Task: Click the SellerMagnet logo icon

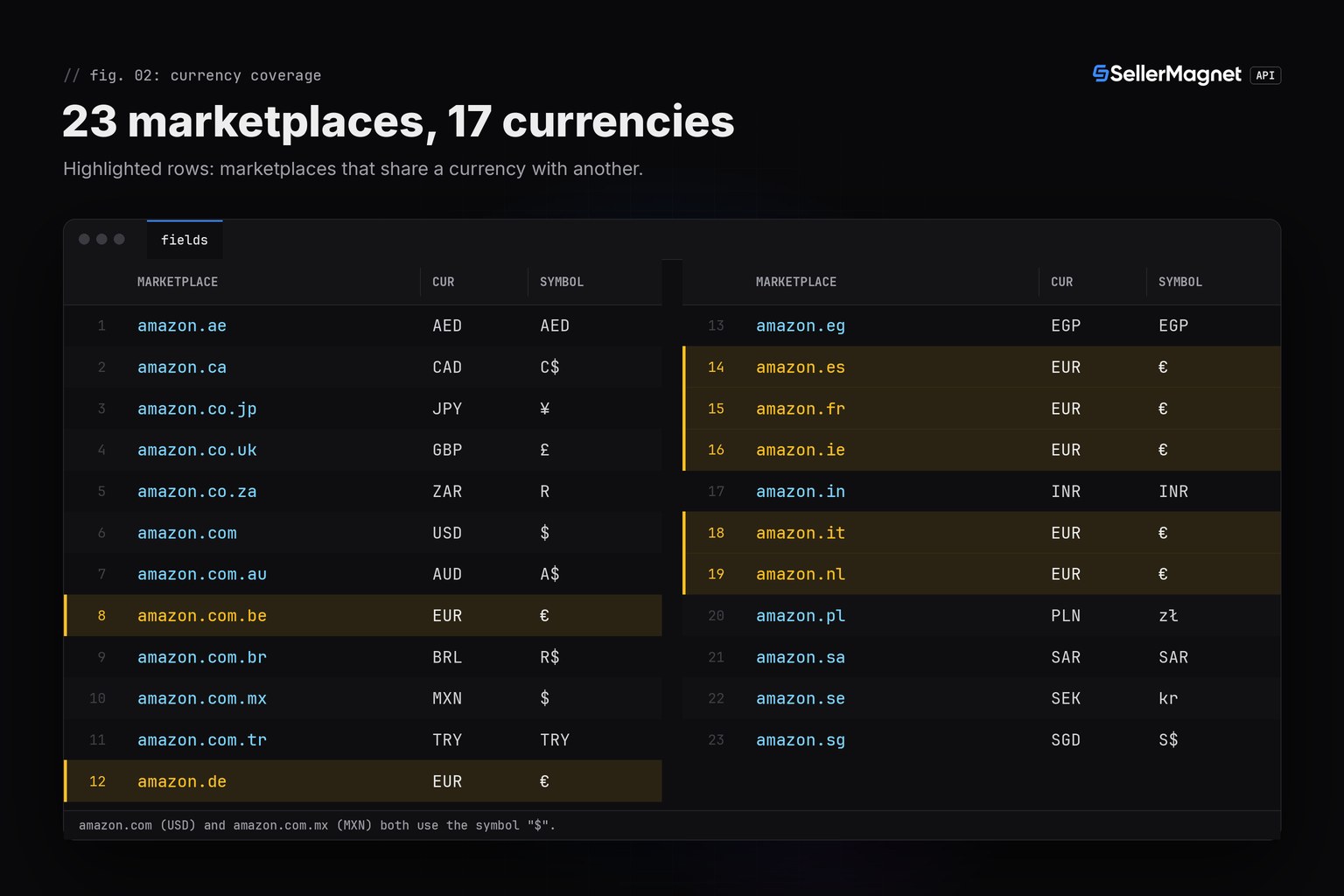Action: pyautogui.click(x=1100, y=74)
